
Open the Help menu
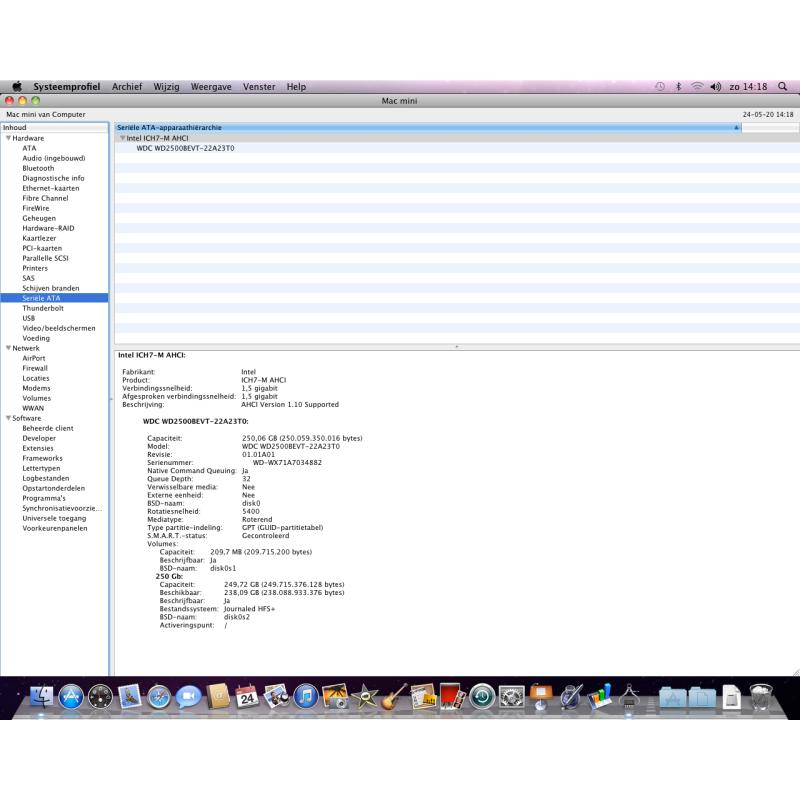tap(296, 87)
